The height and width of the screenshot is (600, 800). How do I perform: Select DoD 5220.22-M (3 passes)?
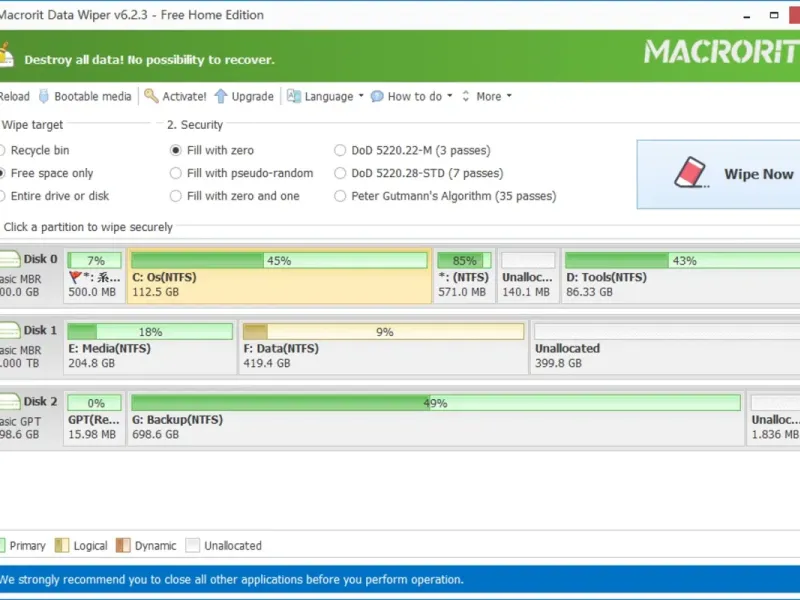(412, 151)
